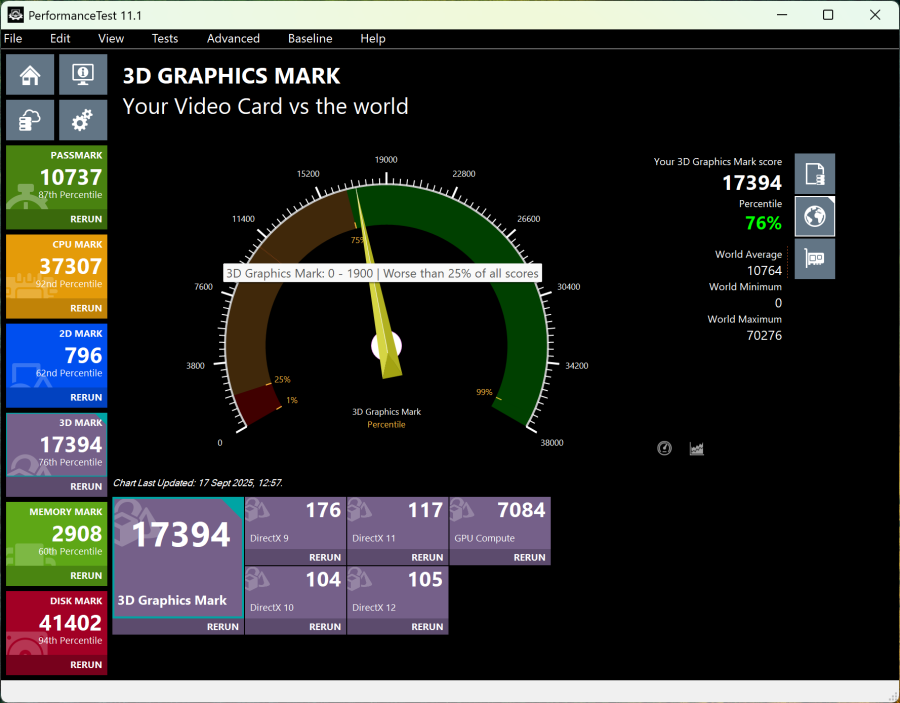Switch to the distribution chart view icon
Screen dimensions: 900x703
(x=697, y=448)
